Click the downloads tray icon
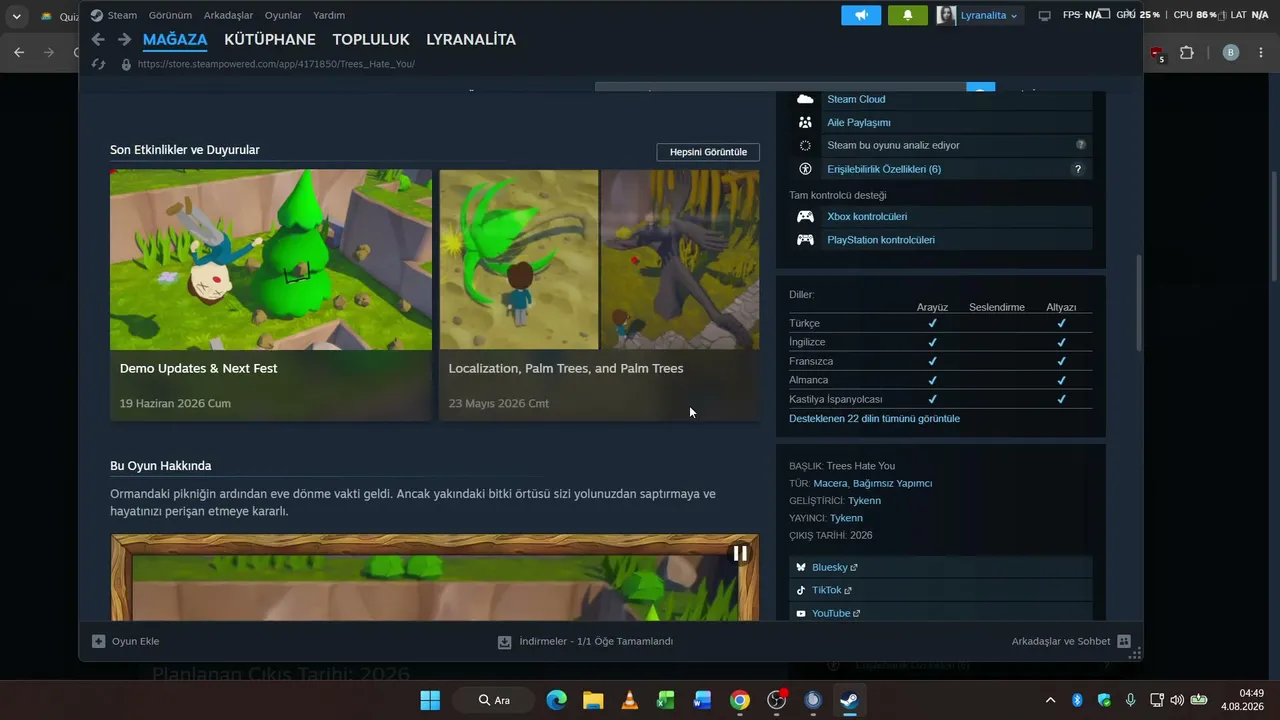Screen dimensions: 1280x720 [x=505, y=642]
